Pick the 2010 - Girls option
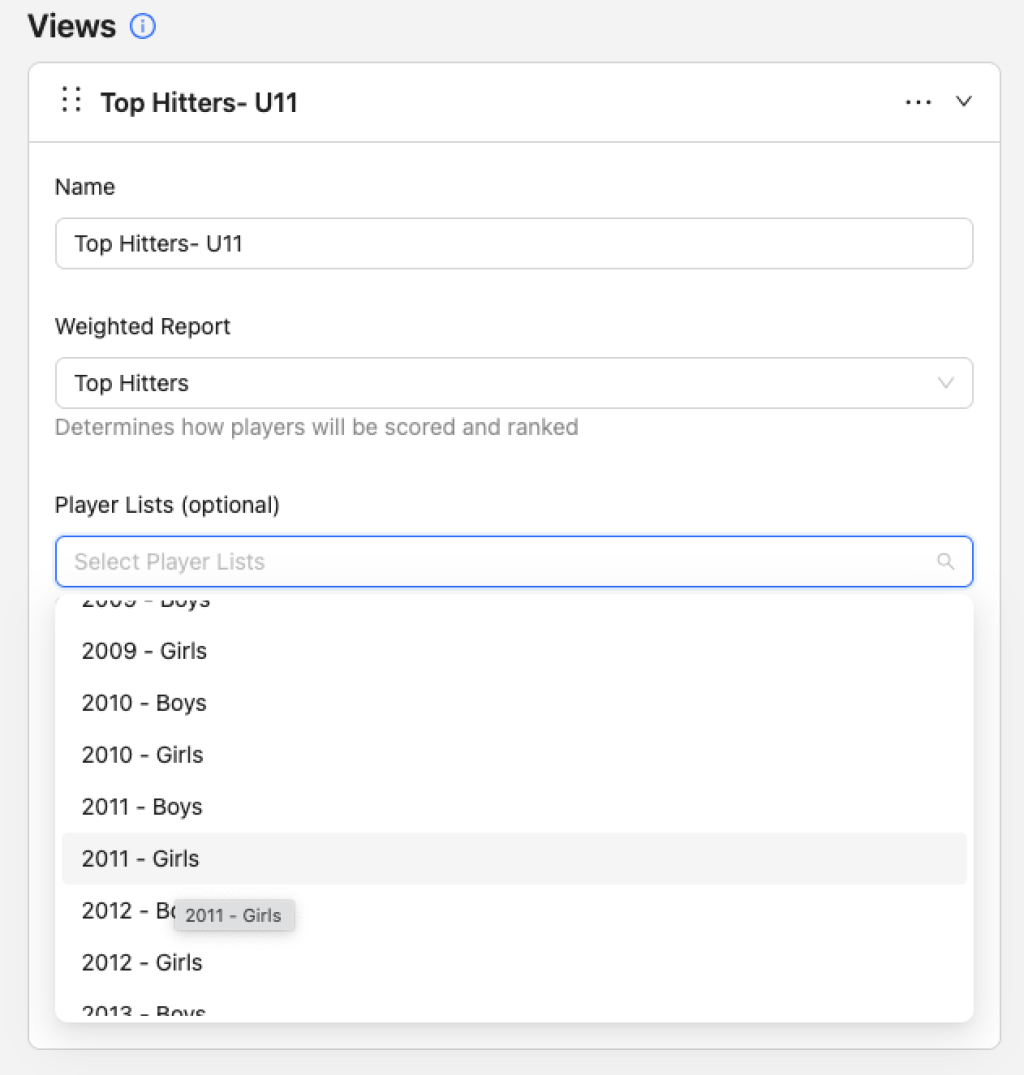1024x1075 pixels. pos(142,755)
